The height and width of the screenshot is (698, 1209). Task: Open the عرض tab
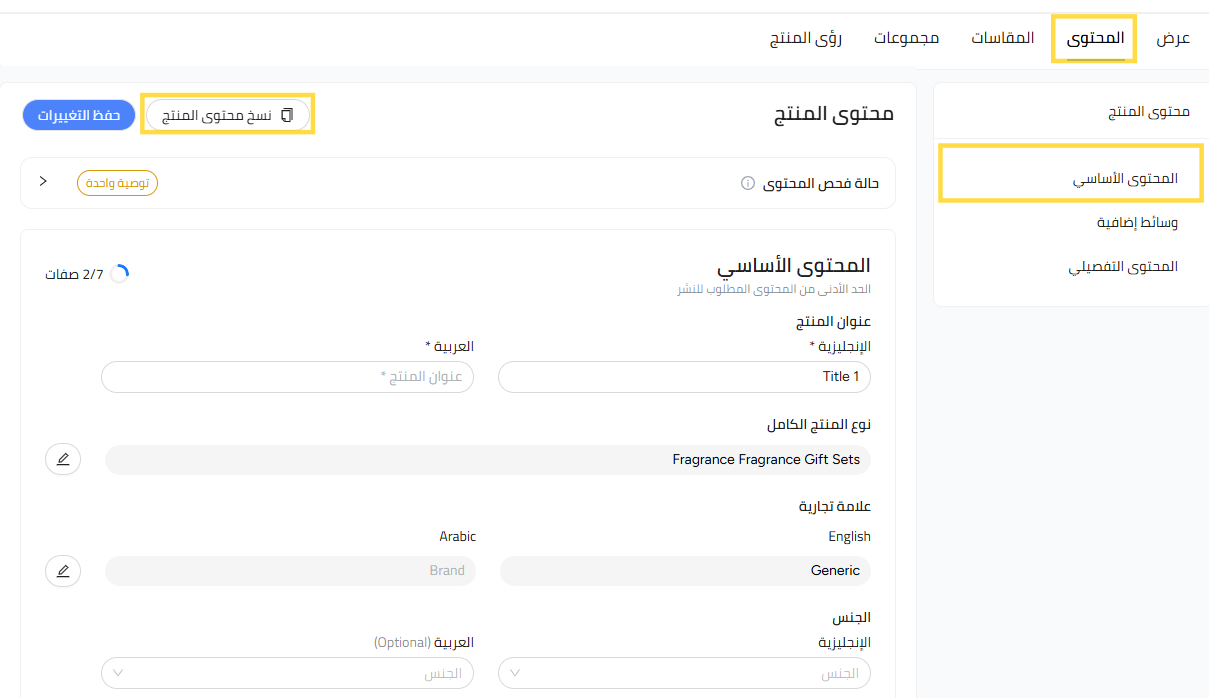(1173, 39)
